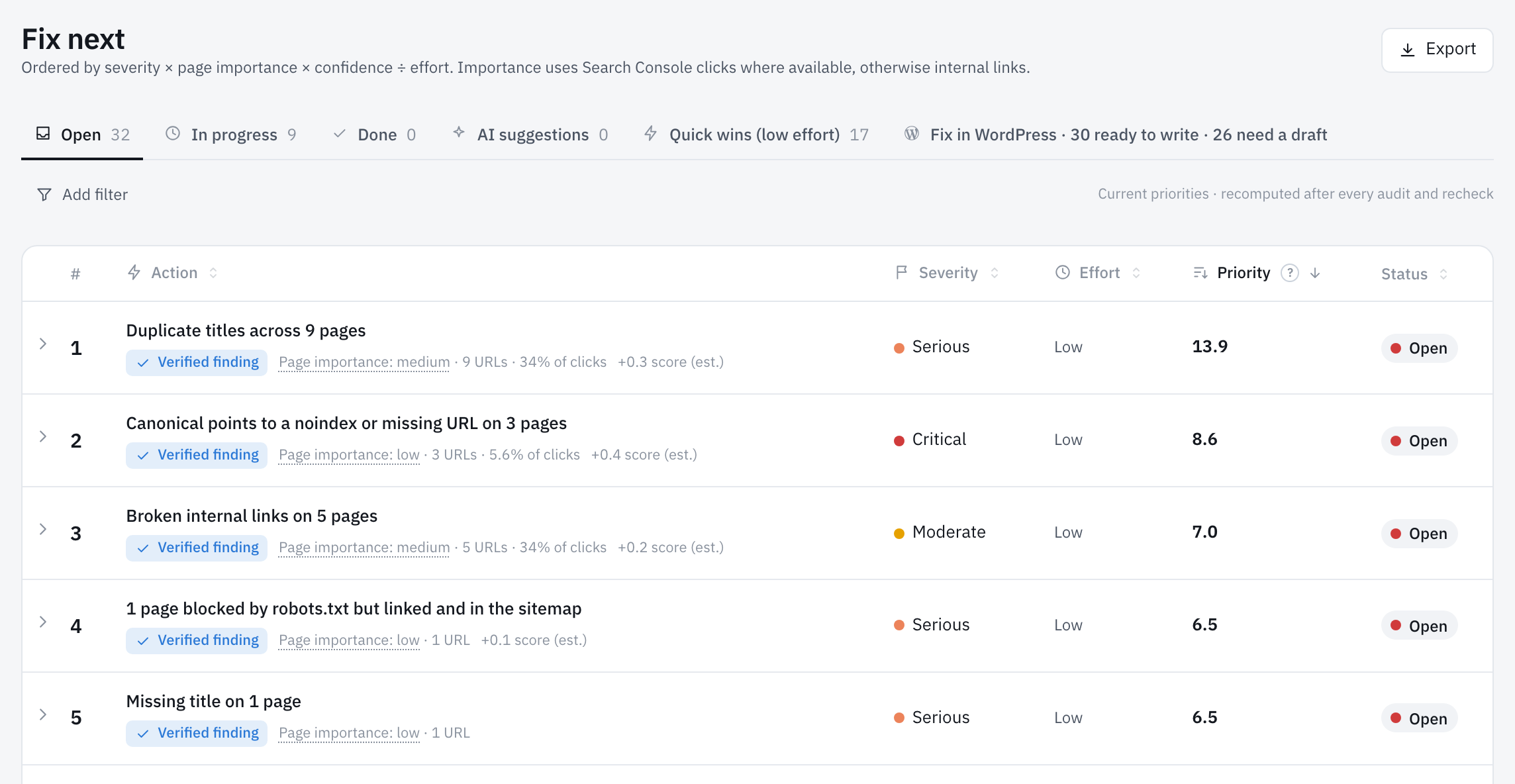Click the Priority help question-mark icon
Screen dimensions: 1515x784
tap(1289, 273)
